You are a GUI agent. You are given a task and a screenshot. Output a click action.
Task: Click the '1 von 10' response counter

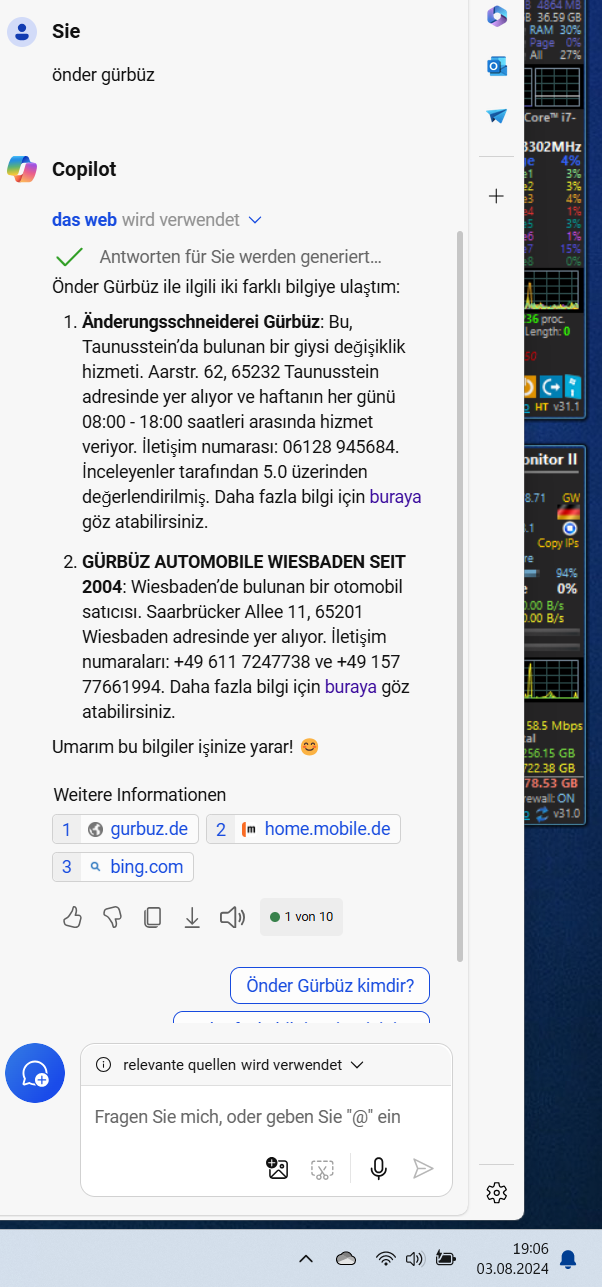click(x=301, y=917)
